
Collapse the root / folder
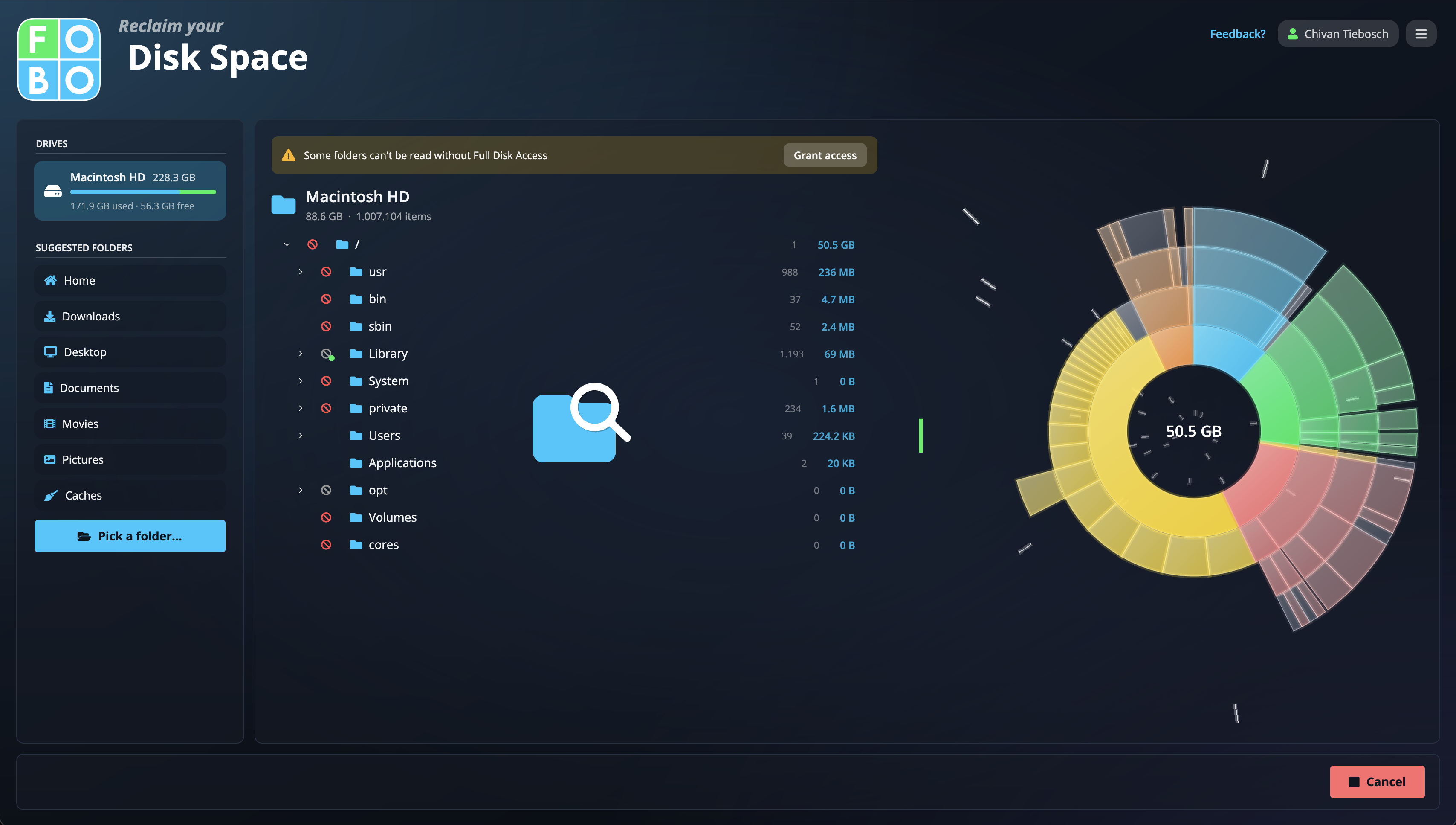(287, 245)
